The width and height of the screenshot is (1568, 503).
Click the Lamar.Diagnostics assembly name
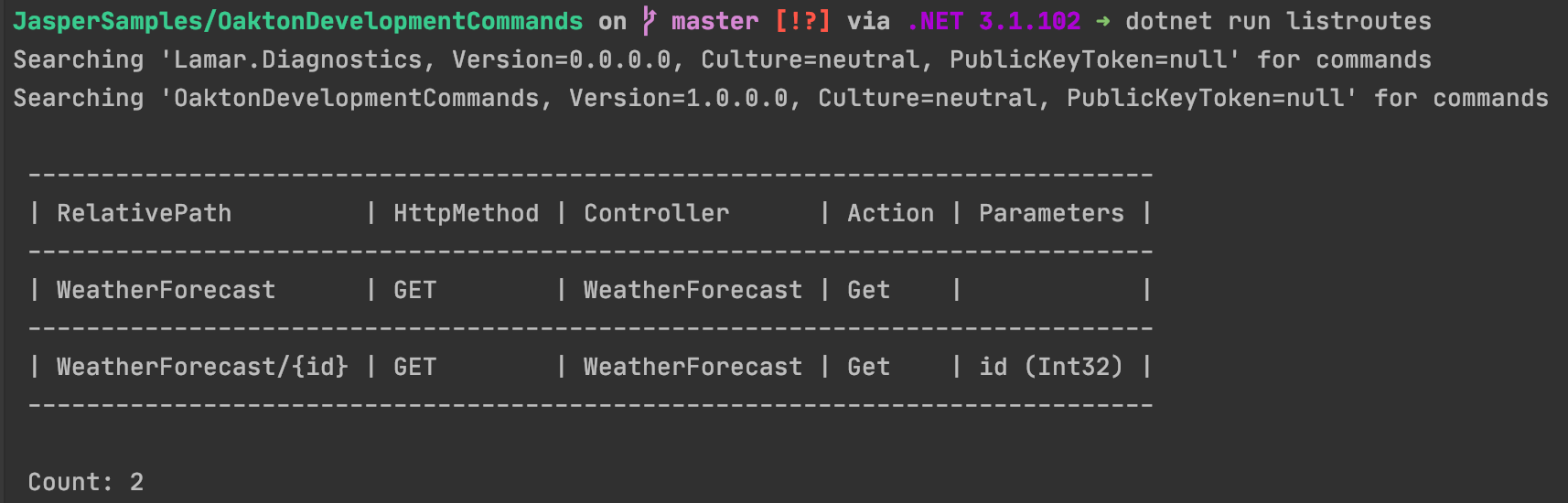click(297, 59)
